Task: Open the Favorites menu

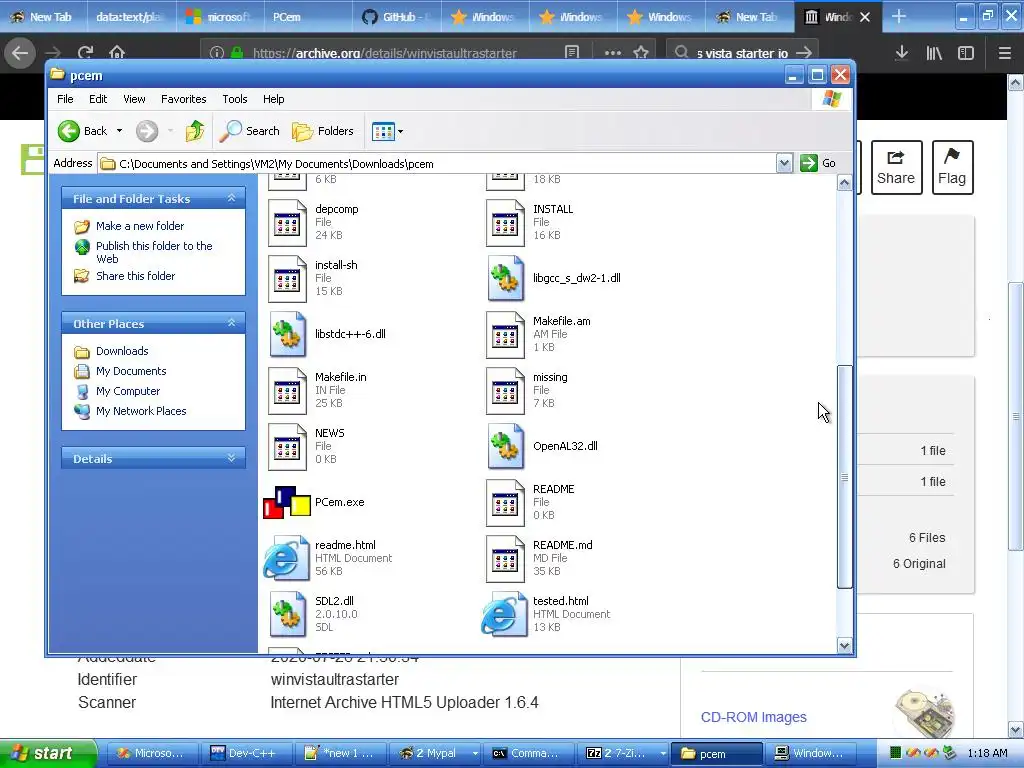Action: point(184,99)
